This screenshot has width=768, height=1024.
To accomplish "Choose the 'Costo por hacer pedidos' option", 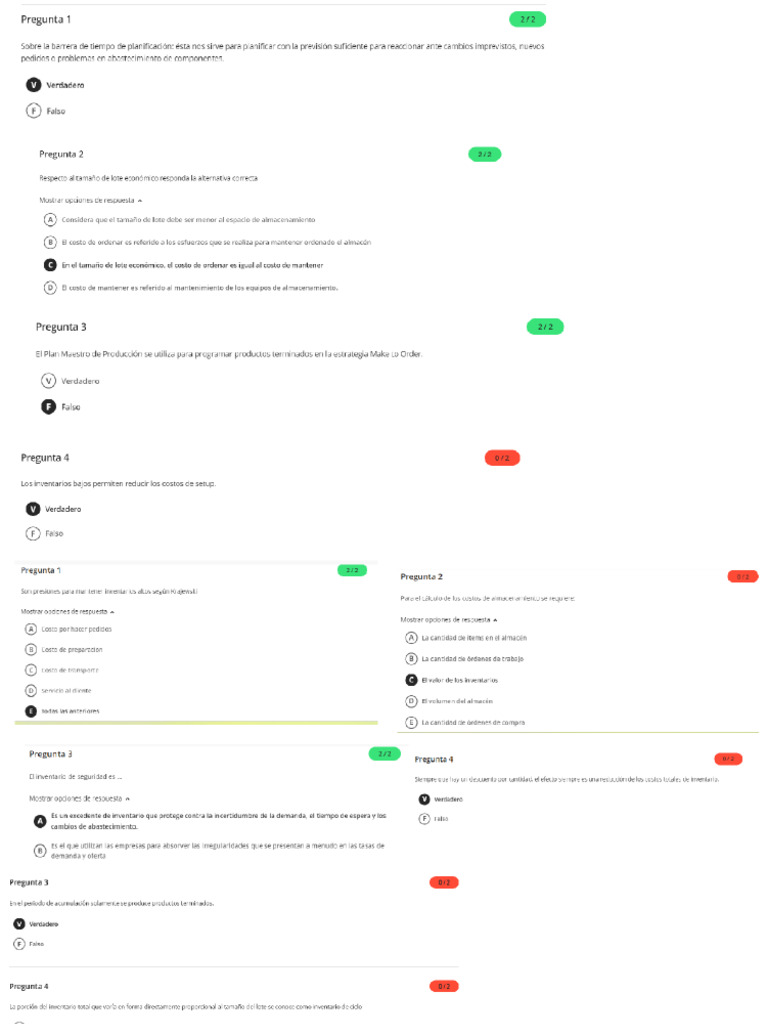I will pos(31,629).
